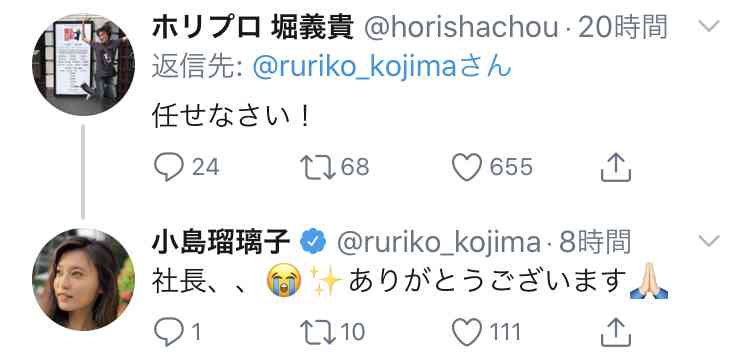Like the tweet with 655 likes

click(x=467, y=167)
